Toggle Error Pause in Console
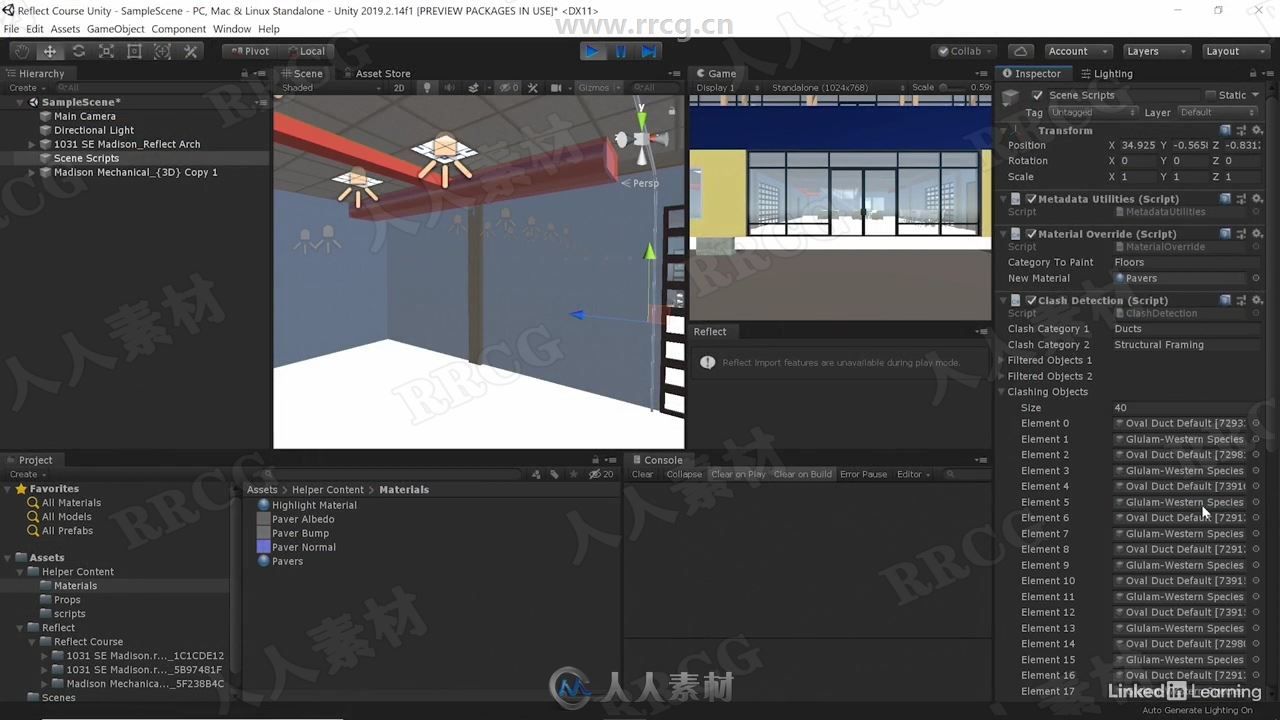The image size is (1280, 720). (x=864, y=474)
